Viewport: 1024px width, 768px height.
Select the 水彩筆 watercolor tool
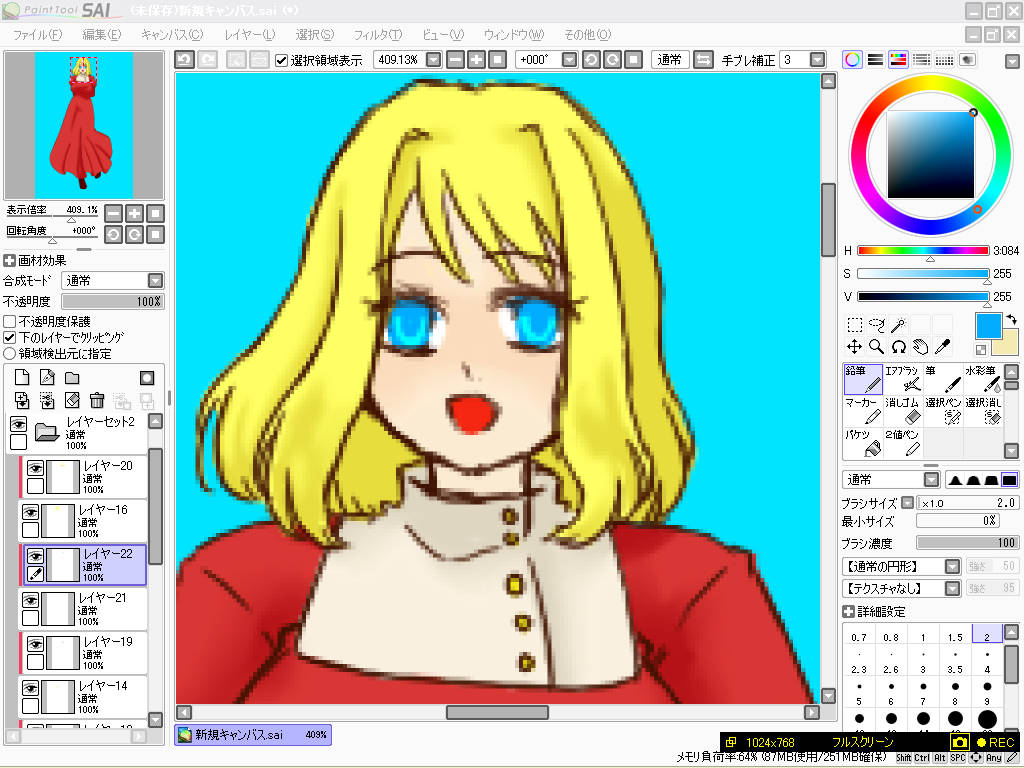pyautogui.click(x=983, y=379)
